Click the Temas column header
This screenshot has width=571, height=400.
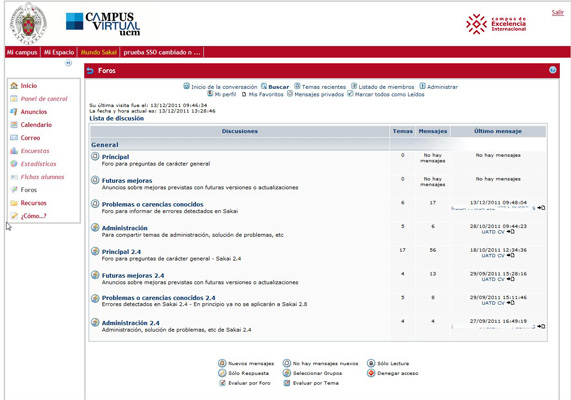coord(403,131)
